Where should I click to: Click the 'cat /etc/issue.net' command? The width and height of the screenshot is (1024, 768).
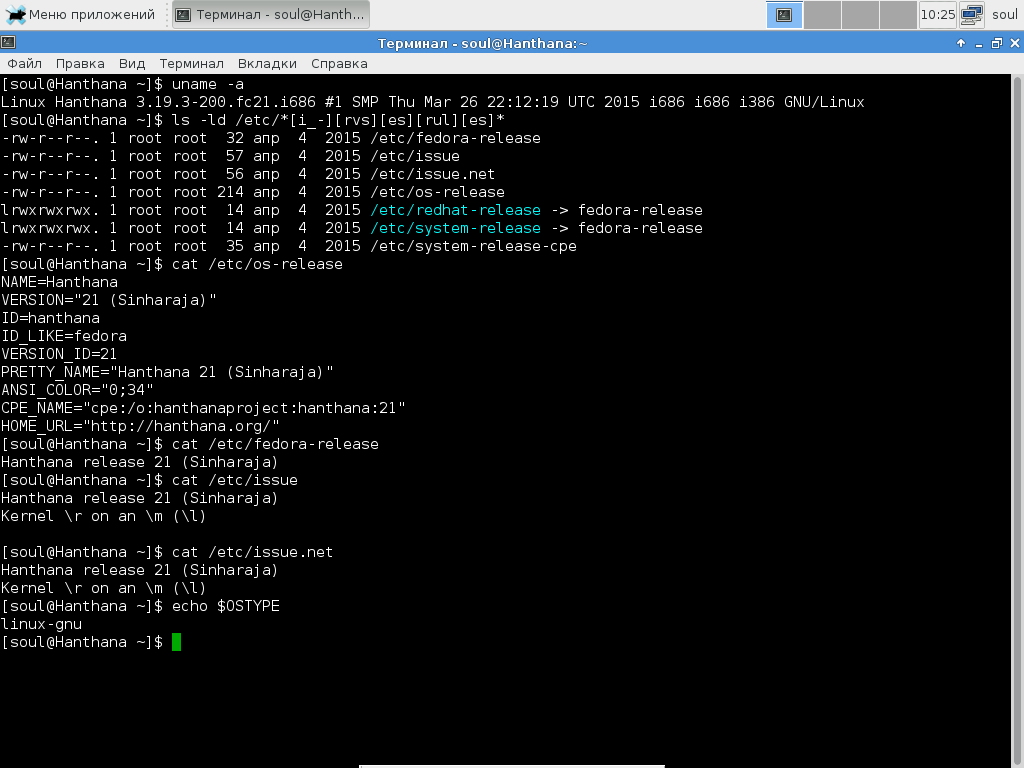(253, 552)
